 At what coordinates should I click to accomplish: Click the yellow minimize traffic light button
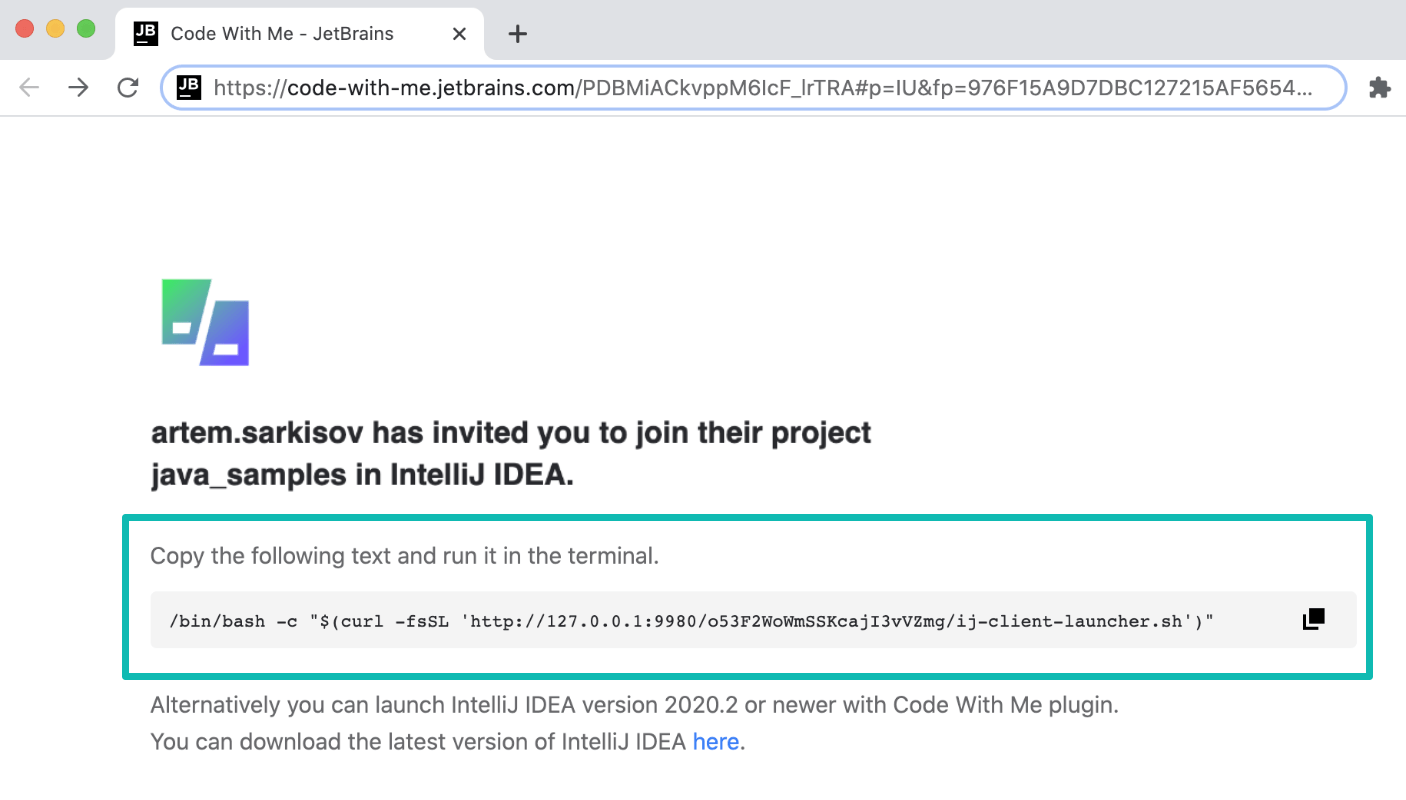coord(56,32)
